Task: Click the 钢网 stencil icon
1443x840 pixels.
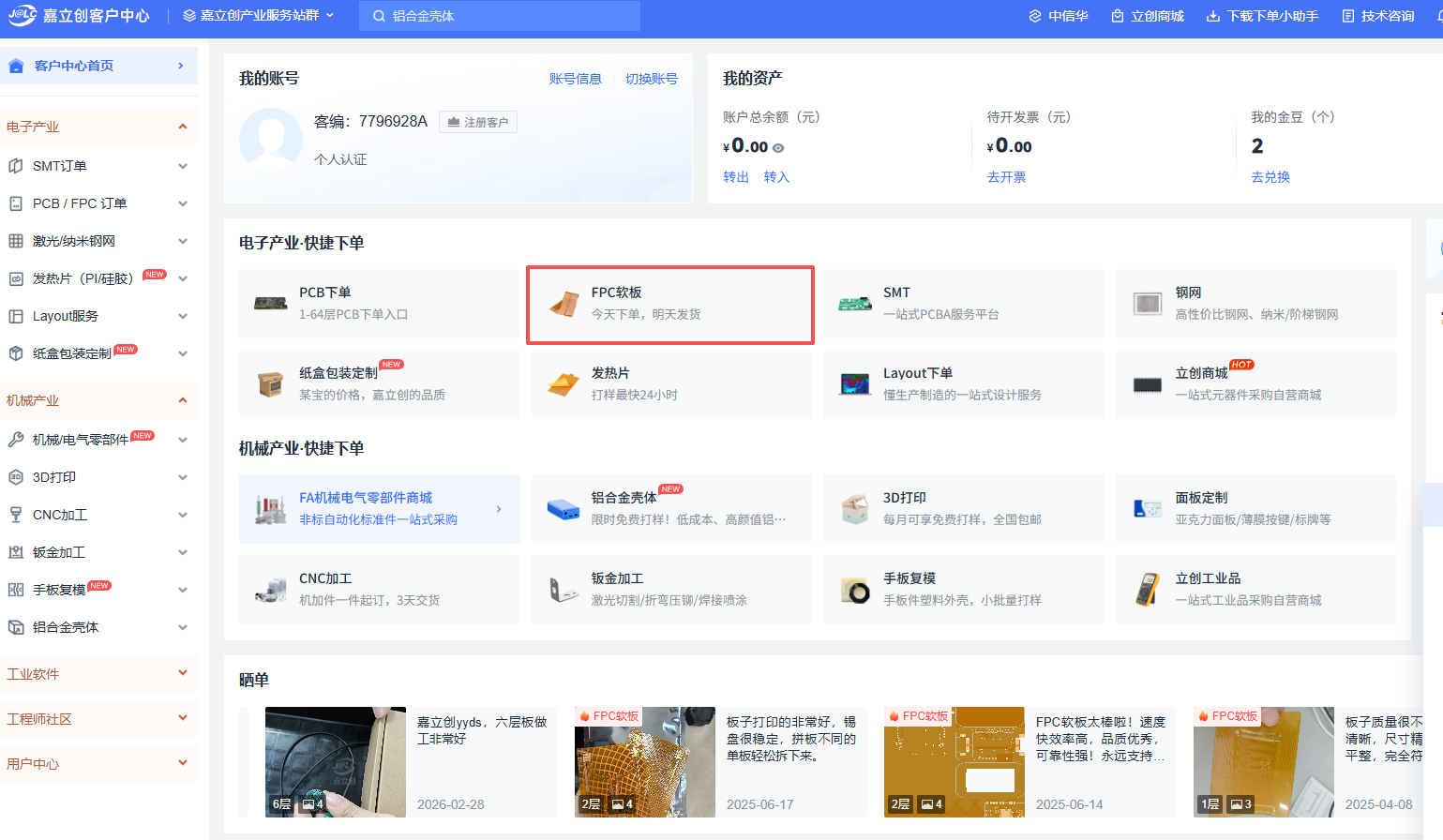Action: pos(1147,304)
